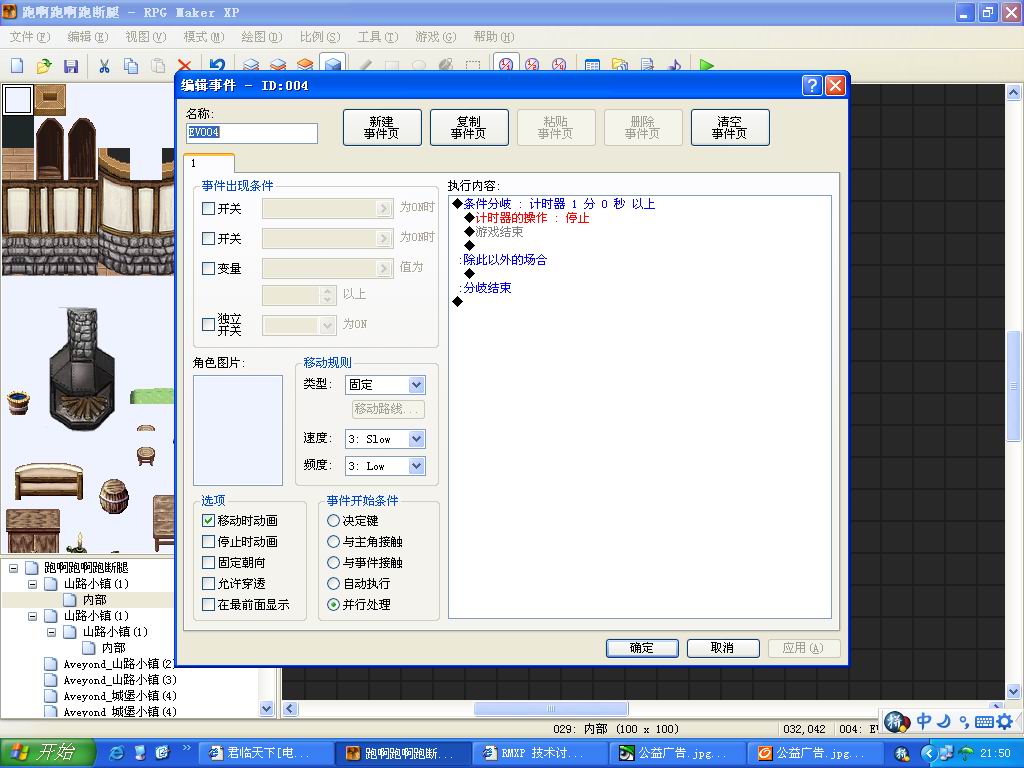
Task: Select the 自动执行 trigger radio button
Action: (x=334, y=583)
